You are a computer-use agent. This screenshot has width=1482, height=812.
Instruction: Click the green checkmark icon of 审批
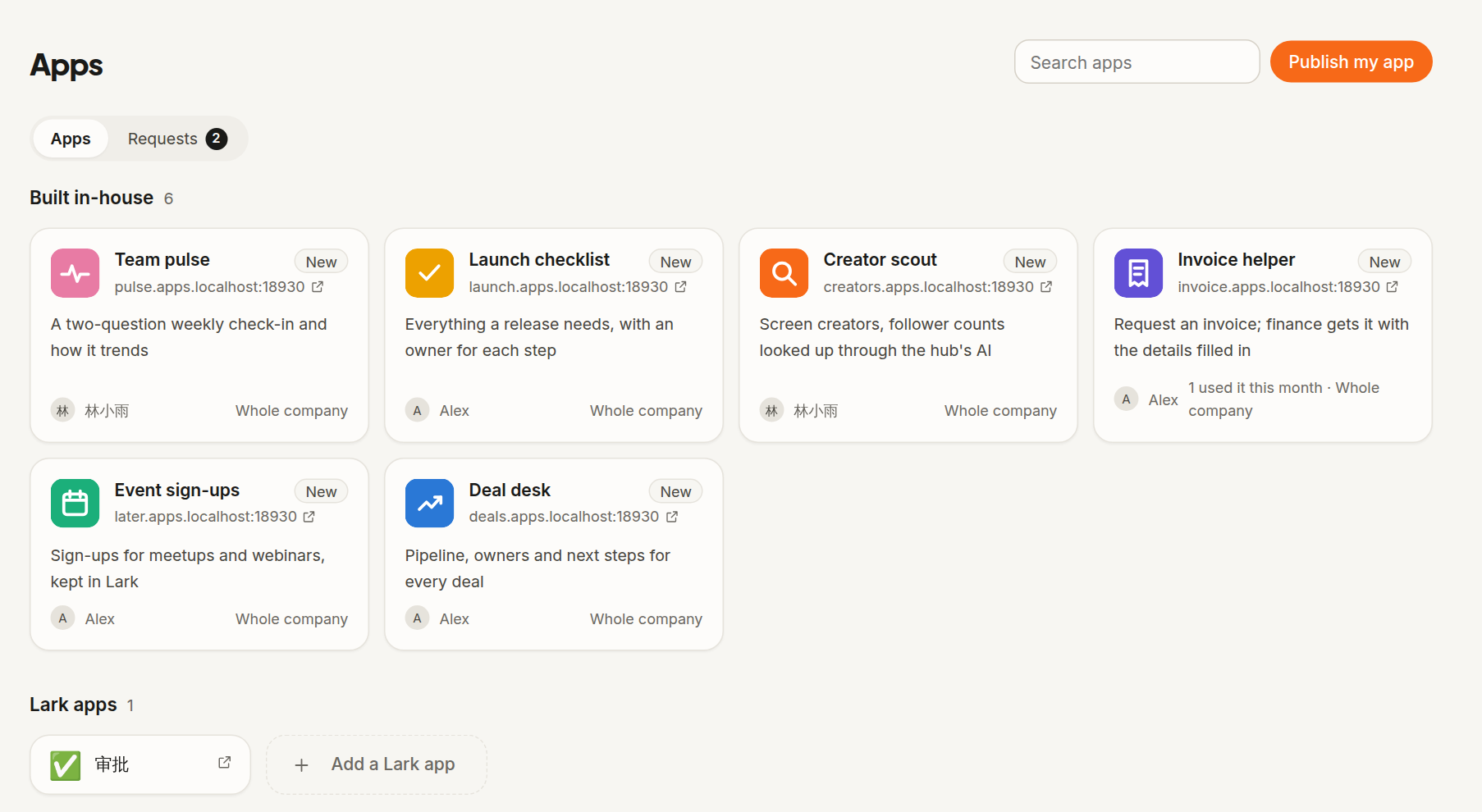[x=66, y=765]
